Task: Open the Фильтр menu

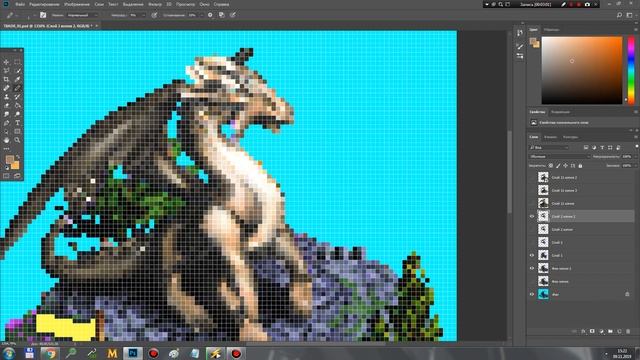Action: click(155, 4)
